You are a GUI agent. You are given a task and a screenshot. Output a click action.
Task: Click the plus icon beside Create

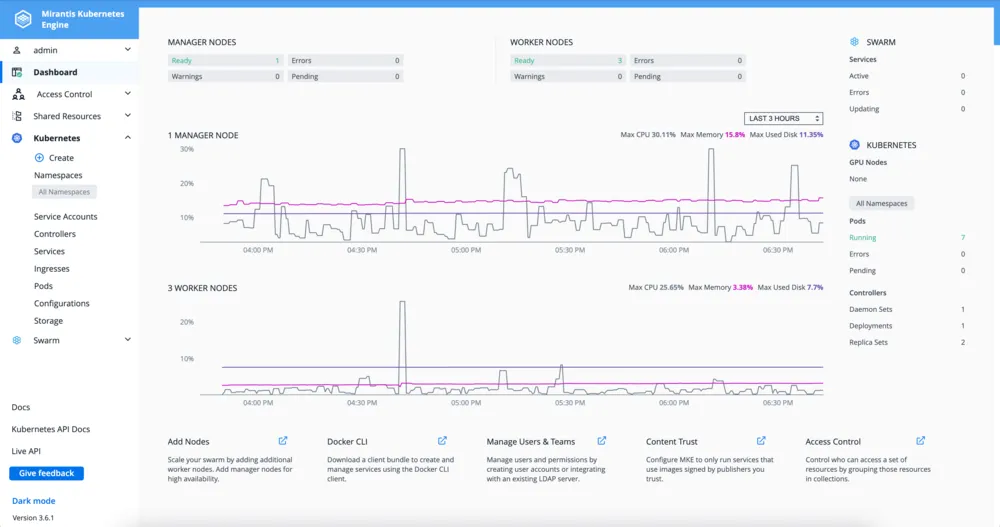coord(39,158)
